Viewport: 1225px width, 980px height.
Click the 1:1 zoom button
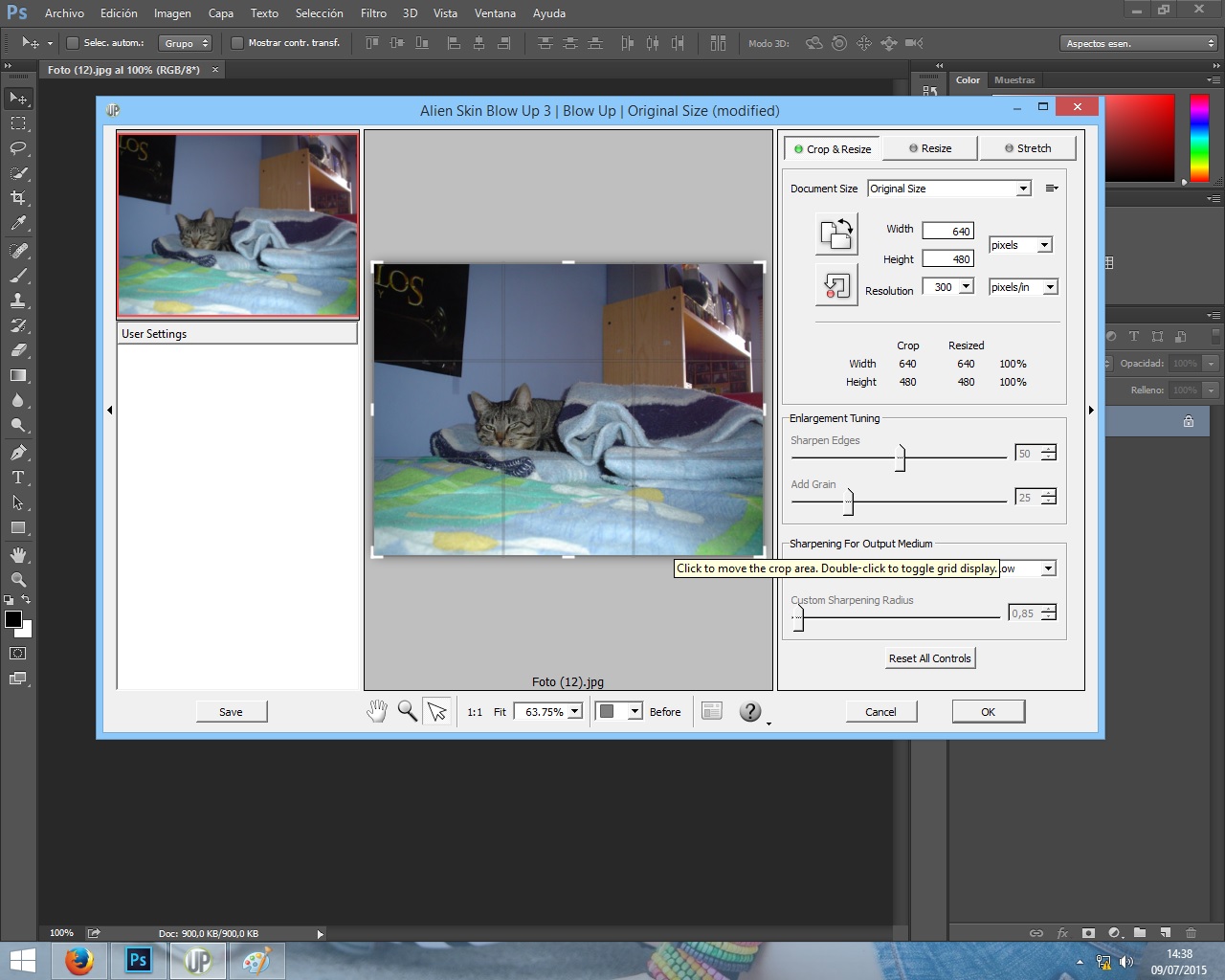click(475, 712)
